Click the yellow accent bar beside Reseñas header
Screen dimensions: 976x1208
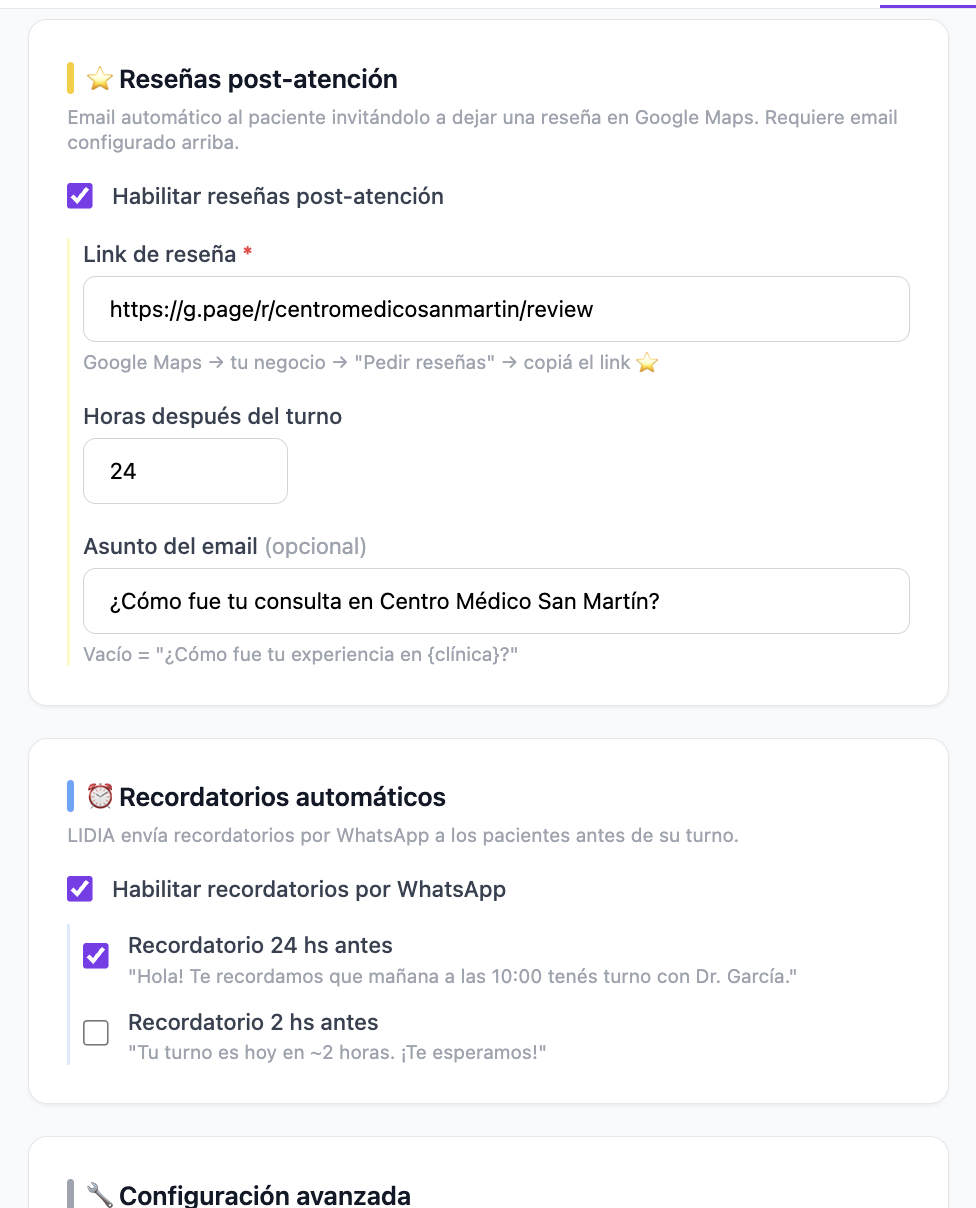pyautogui.click(x=69, y=78)
